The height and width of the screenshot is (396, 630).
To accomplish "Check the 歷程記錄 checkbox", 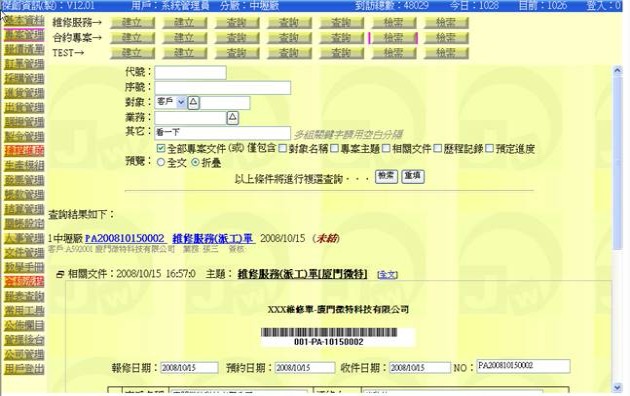I will [438, 149].
